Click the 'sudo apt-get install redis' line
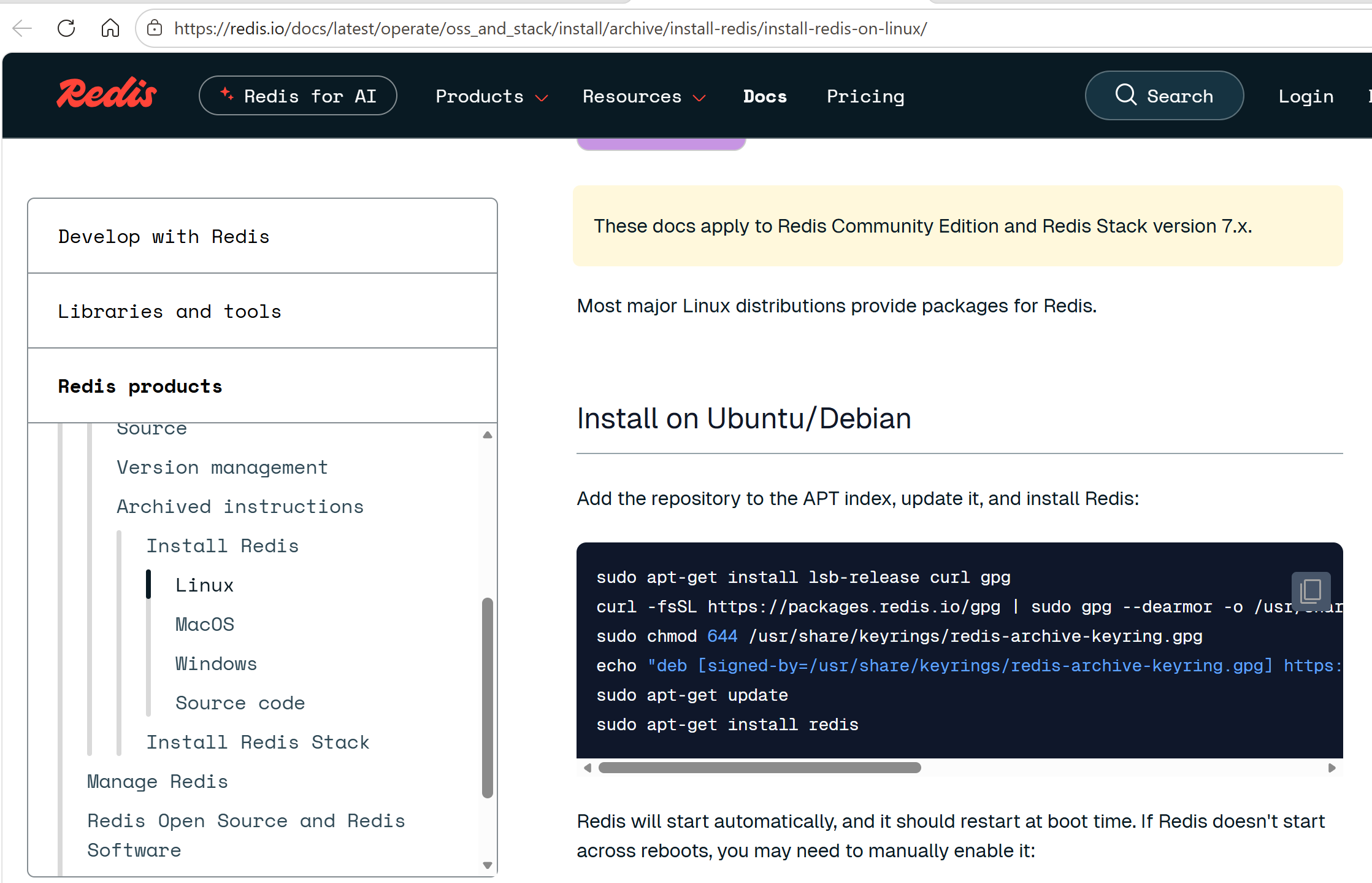Image resolution: width=1372 pixels, height=883 pixels. click(727, 725)
